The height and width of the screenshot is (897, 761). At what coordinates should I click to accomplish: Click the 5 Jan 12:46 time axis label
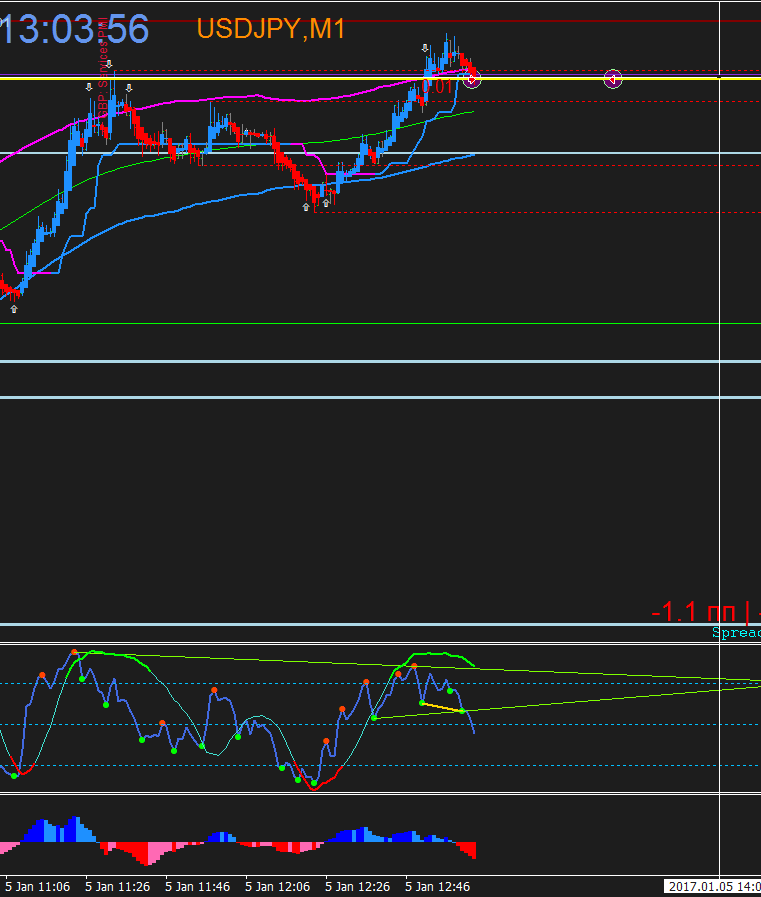[438, 887]
